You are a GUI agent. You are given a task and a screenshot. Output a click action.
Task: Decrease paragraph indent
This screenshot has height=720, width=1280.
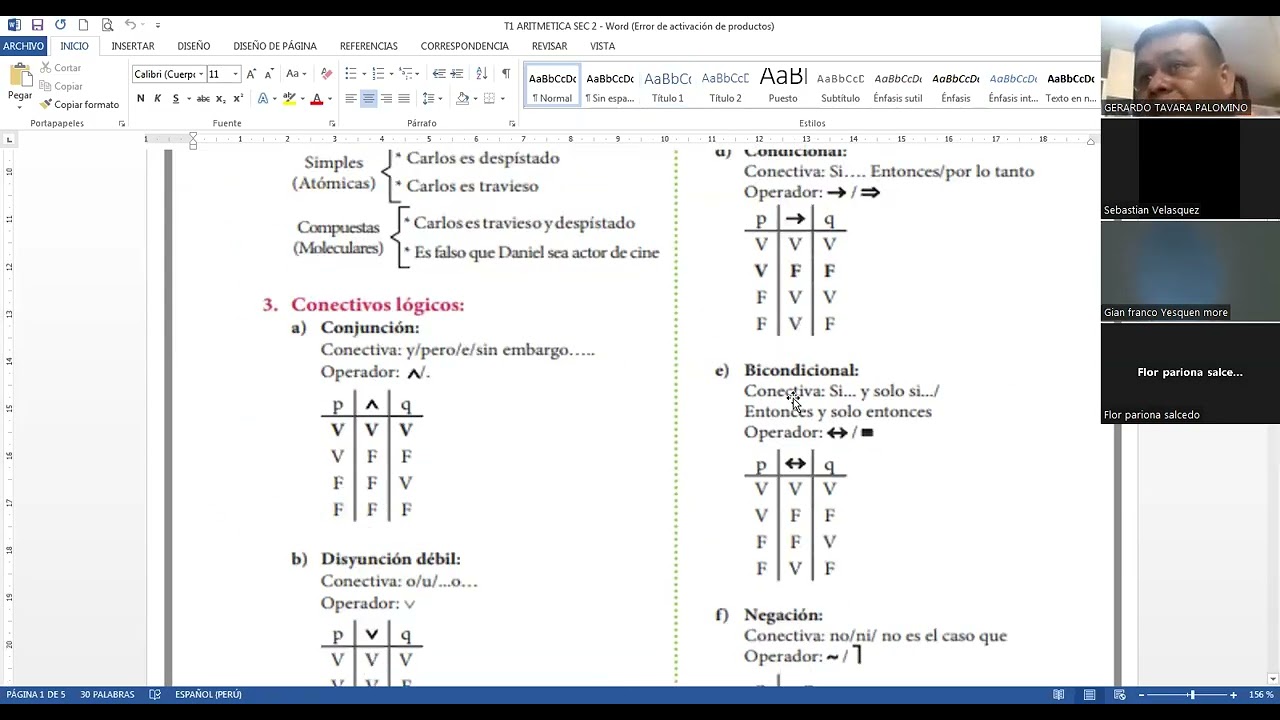(439, 74)
